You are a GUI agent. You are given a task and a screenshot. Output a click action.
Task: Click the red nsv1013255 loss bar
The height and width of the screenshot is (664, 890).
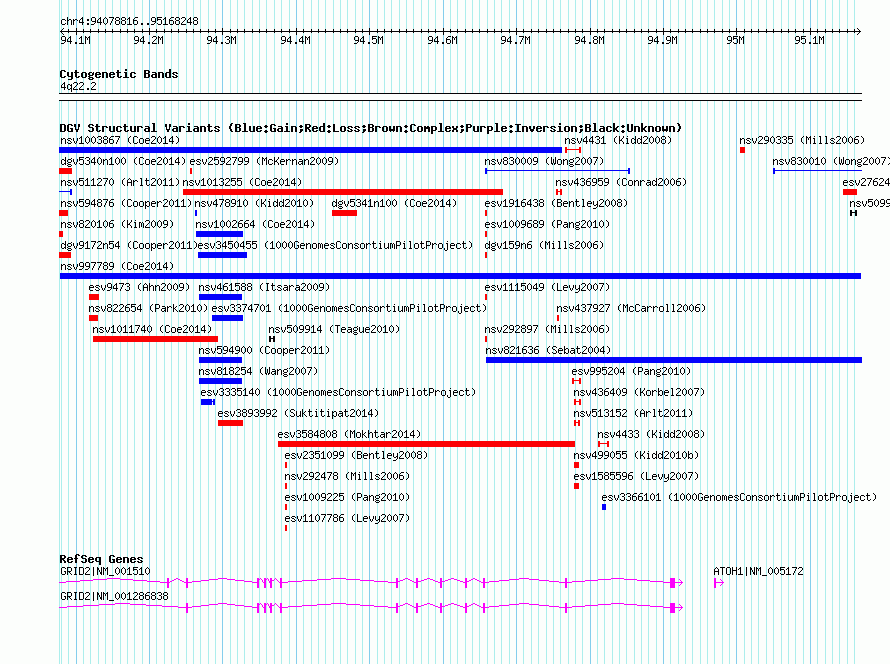(343, 192)
